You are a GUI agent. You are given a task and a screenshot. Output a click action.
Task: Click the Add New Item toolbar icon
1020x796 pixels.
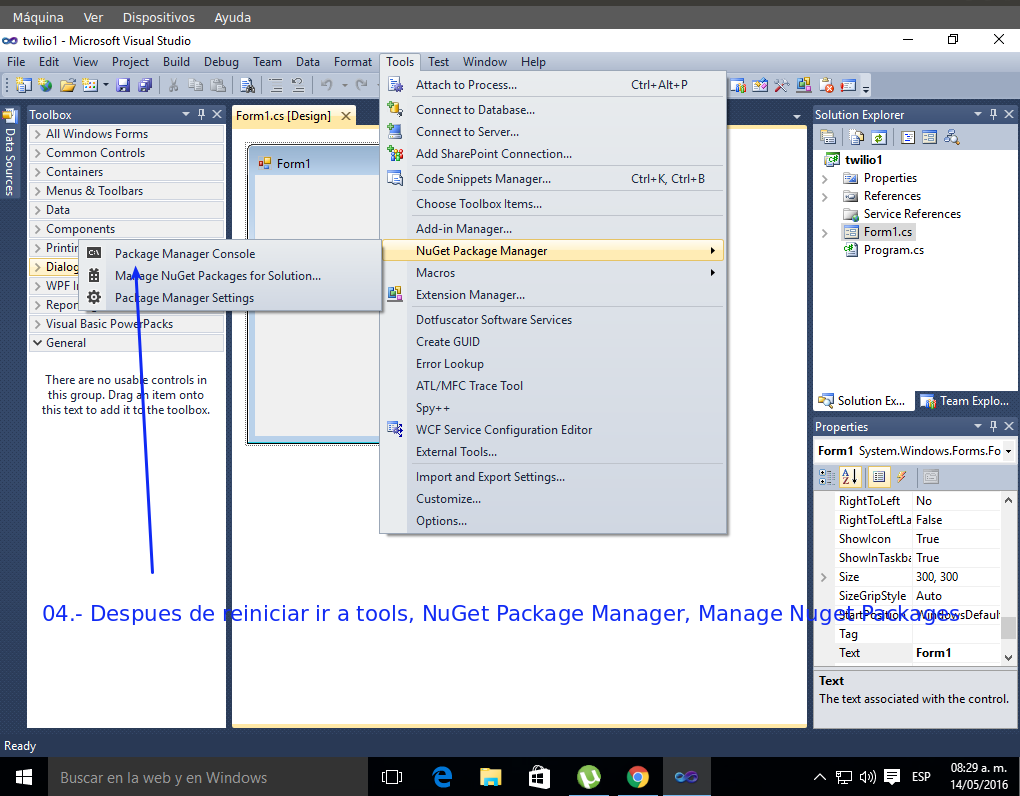pyautogui.click(x=90, y=85)
